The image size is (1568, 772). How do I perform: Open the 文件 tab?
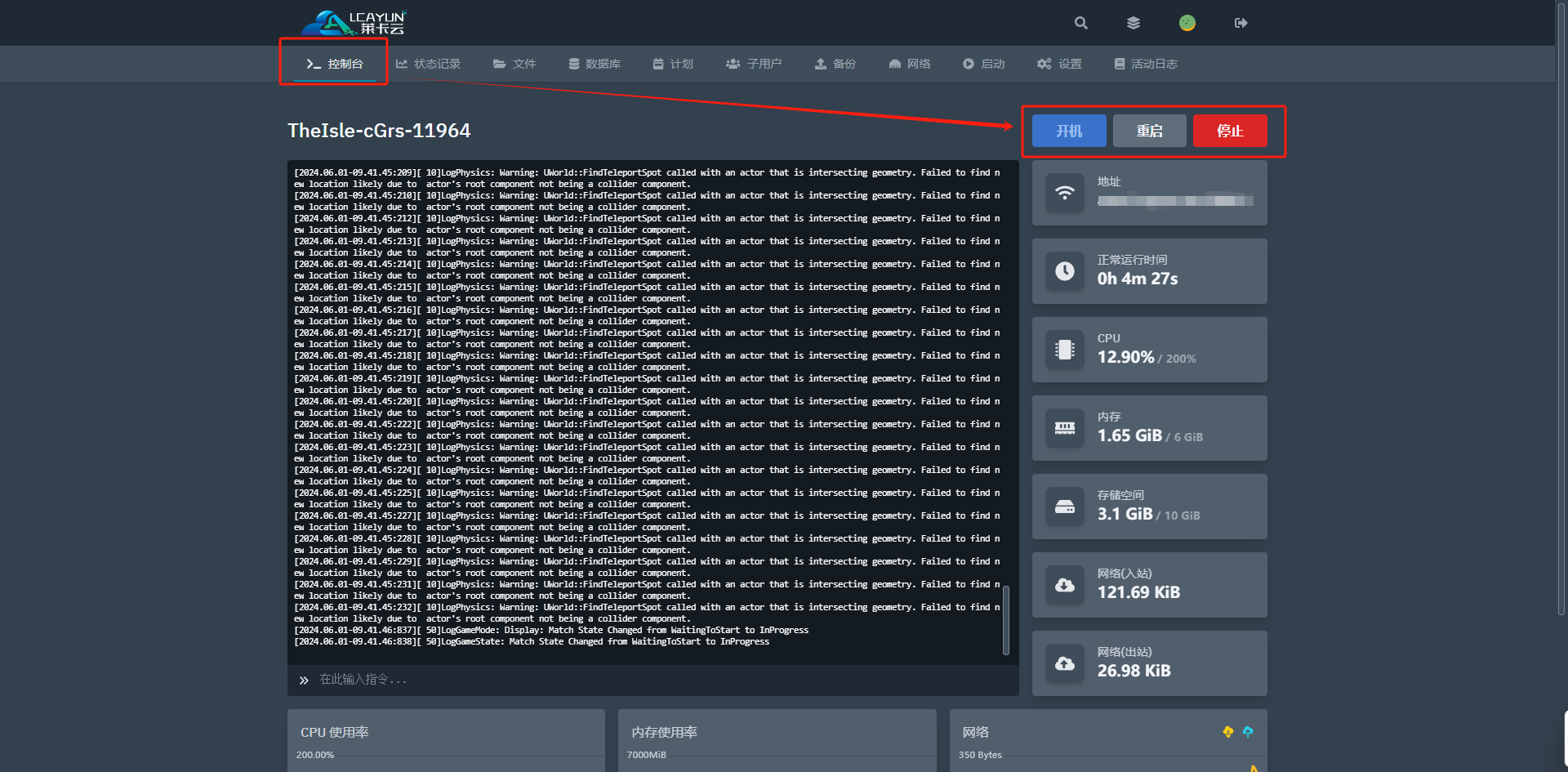pyautogui.click(x=514, y=64)
